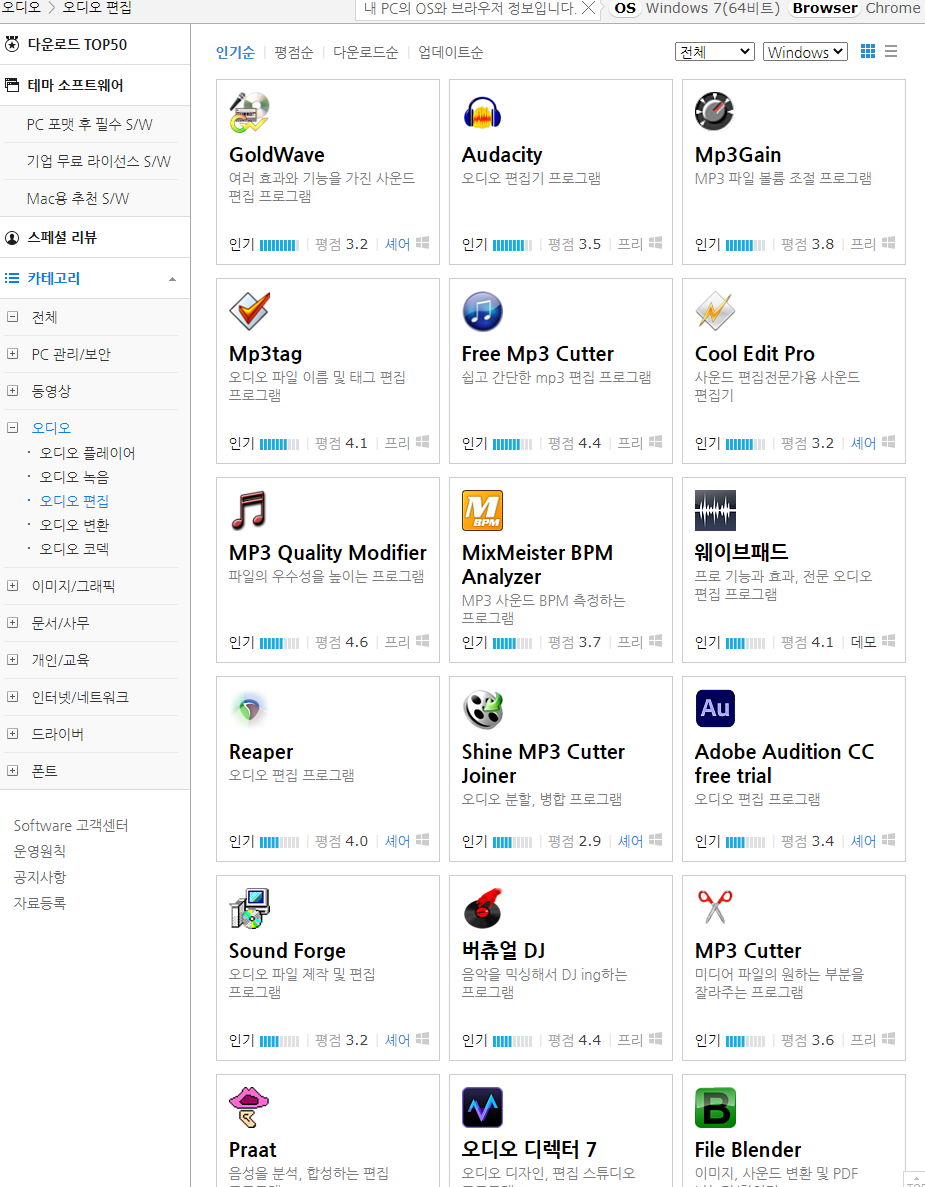Expand the PC 관리/보안 category
This screenshot has width=925, height=1187.
click(12, 354)
